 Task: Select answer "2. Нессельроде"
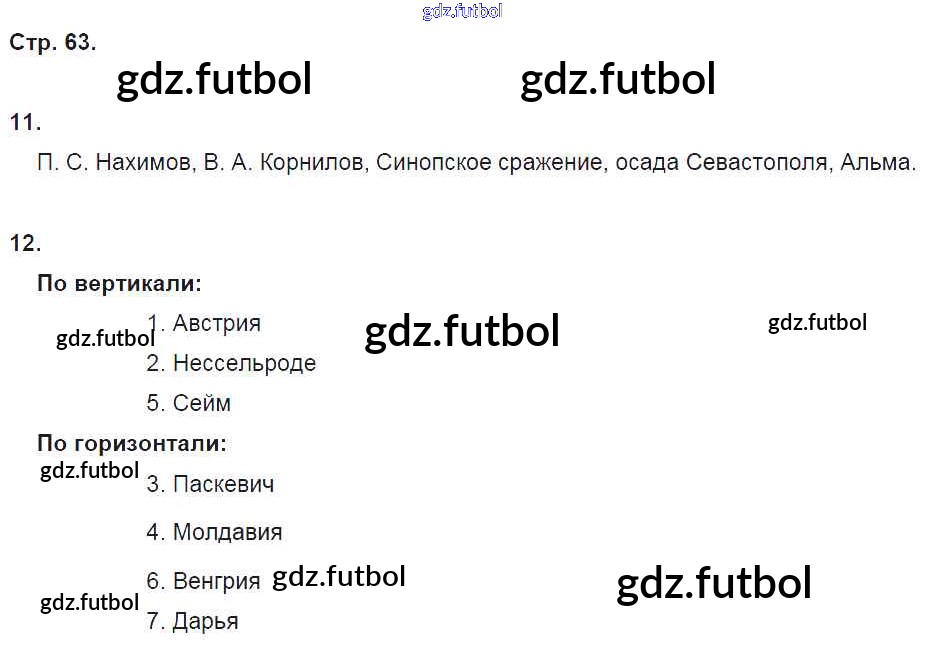(231, 363)
